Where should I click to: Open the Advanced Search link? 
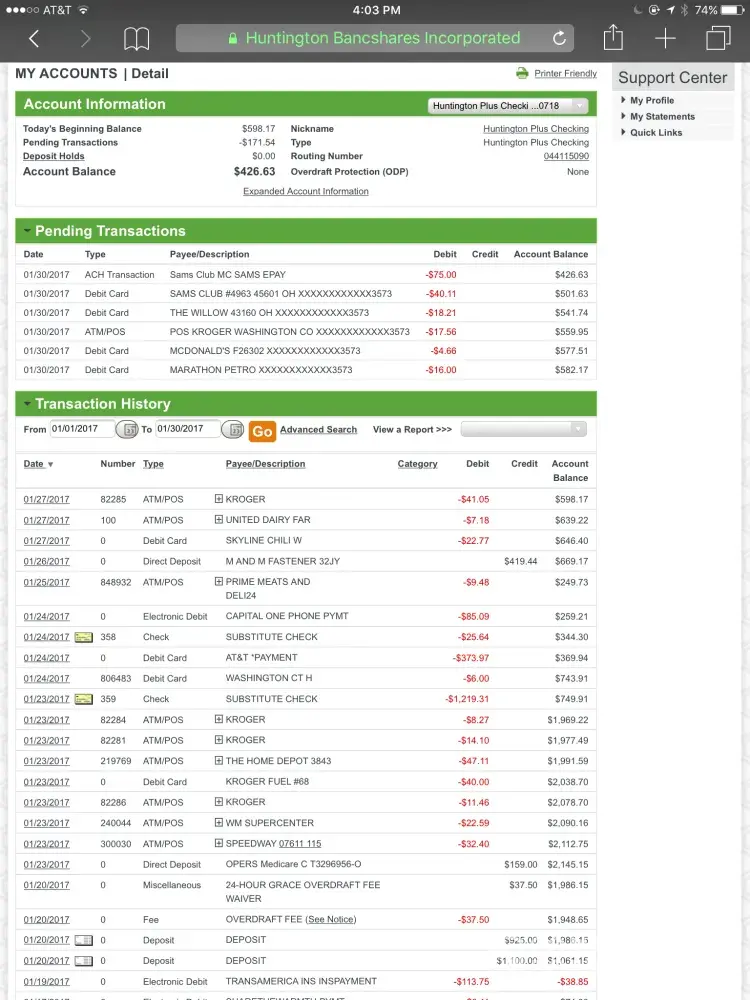click(318, 430)
